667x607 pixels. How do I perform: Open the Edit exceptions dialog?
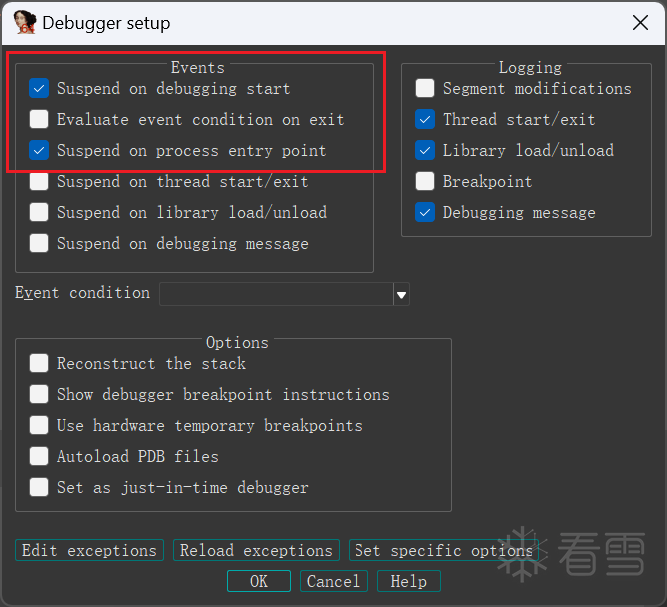89,551
